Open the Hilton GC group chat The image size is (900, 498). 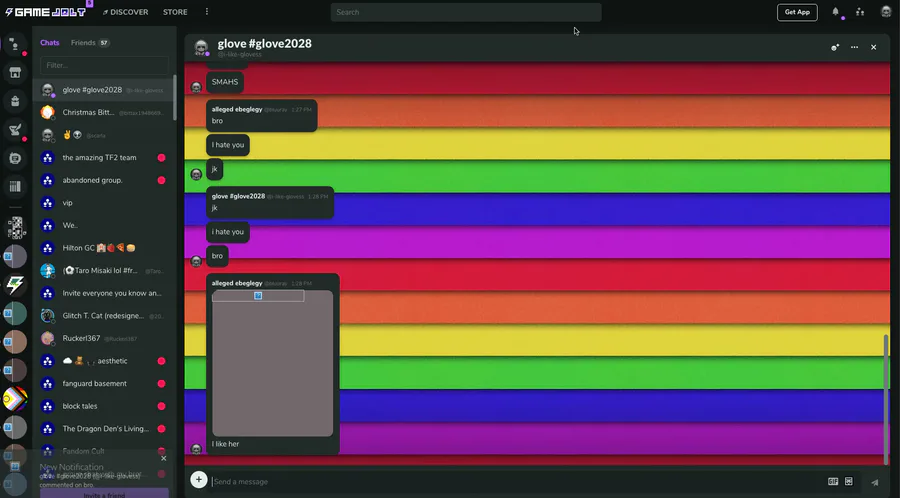tap(103, 248)
